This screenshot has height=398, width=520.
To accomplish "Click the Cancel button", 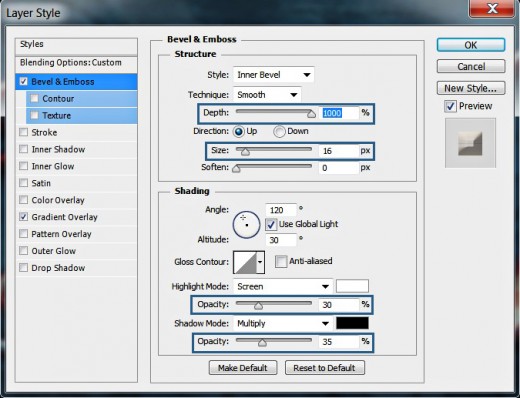I will pos(471,66).
